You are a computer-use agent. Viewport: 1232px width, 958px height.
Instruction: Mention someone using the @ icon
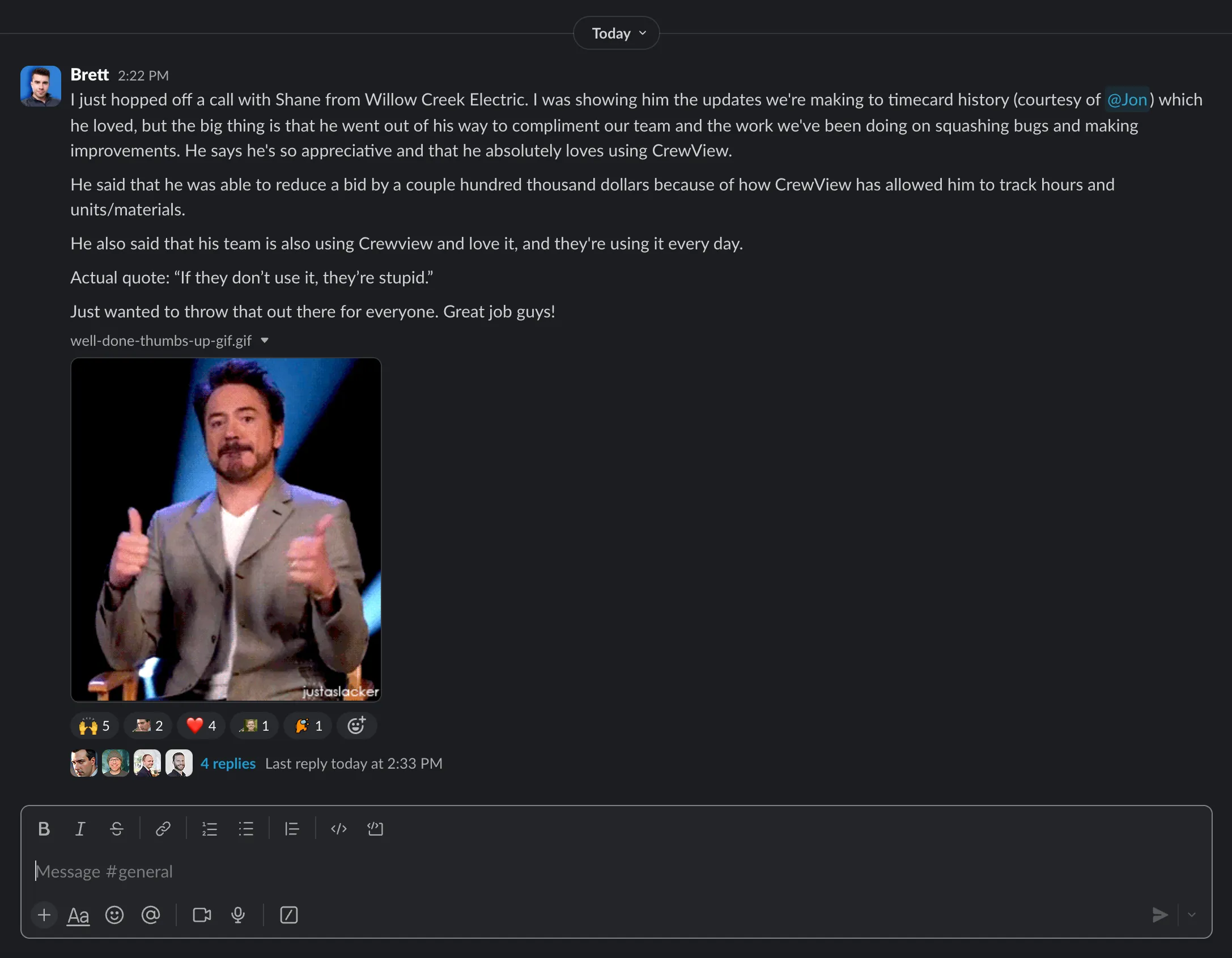pyautogui.click(x=151, y=915)
